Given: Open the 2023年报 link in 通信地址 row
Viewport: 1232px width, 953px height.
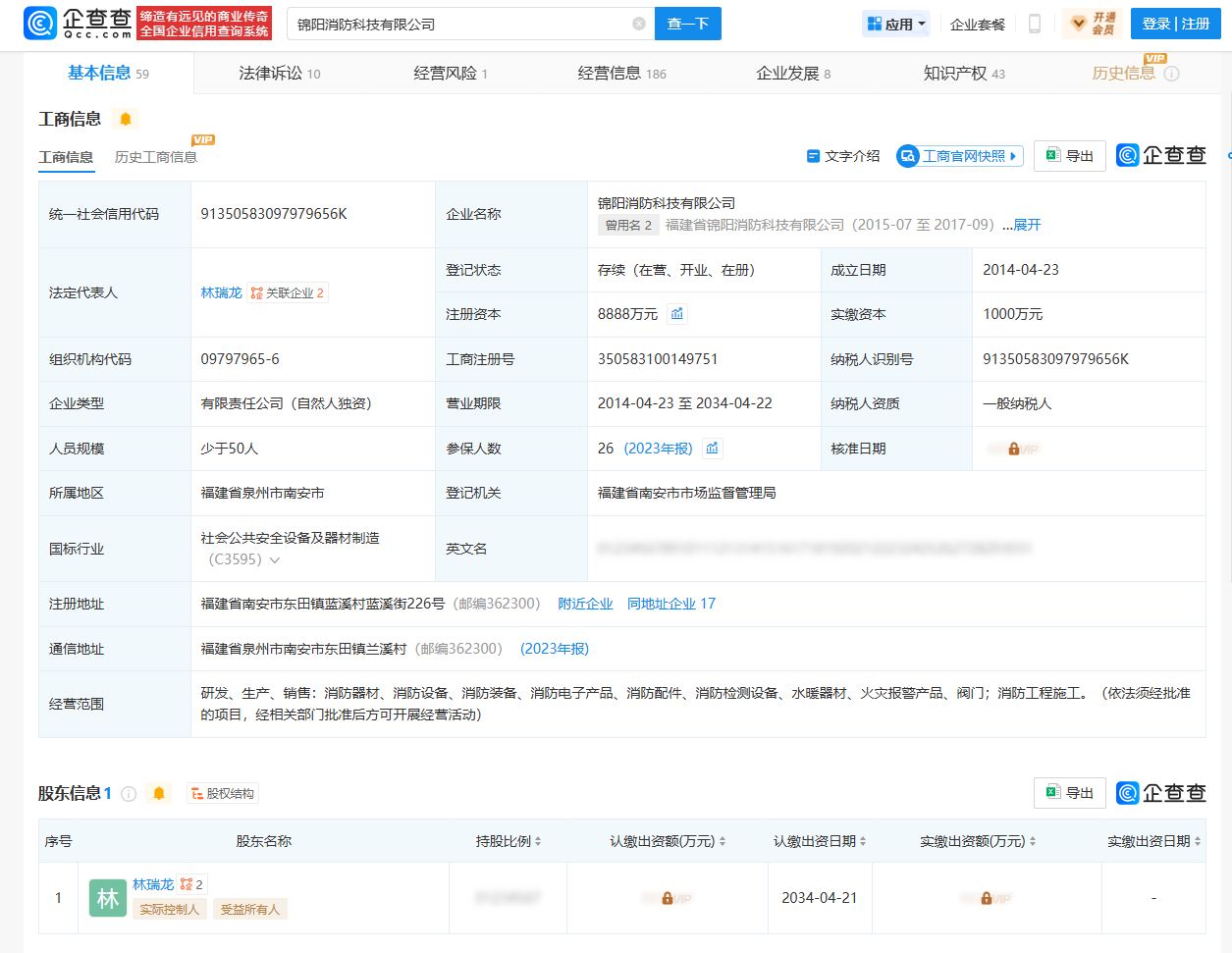Looking at the screenshot, I should click(x=555, y=649).
